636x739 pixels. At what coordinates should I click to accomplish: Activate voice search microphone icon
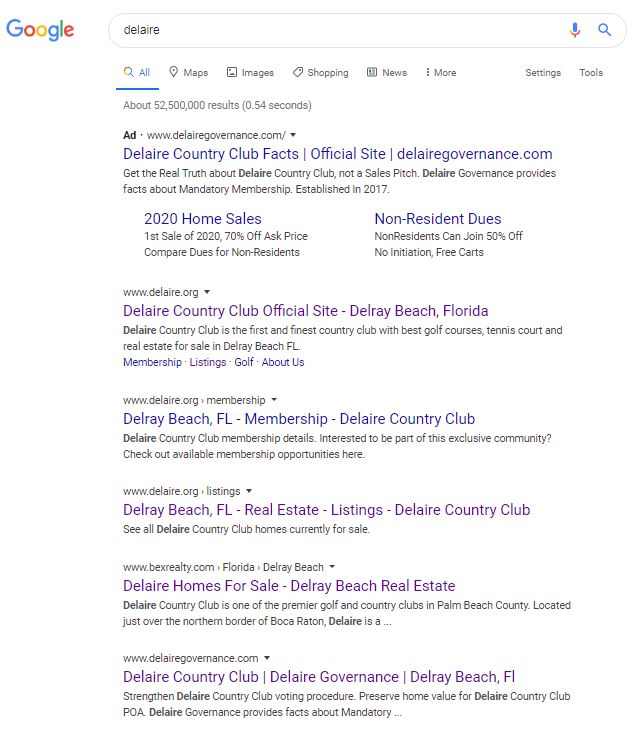pos(575,30)
